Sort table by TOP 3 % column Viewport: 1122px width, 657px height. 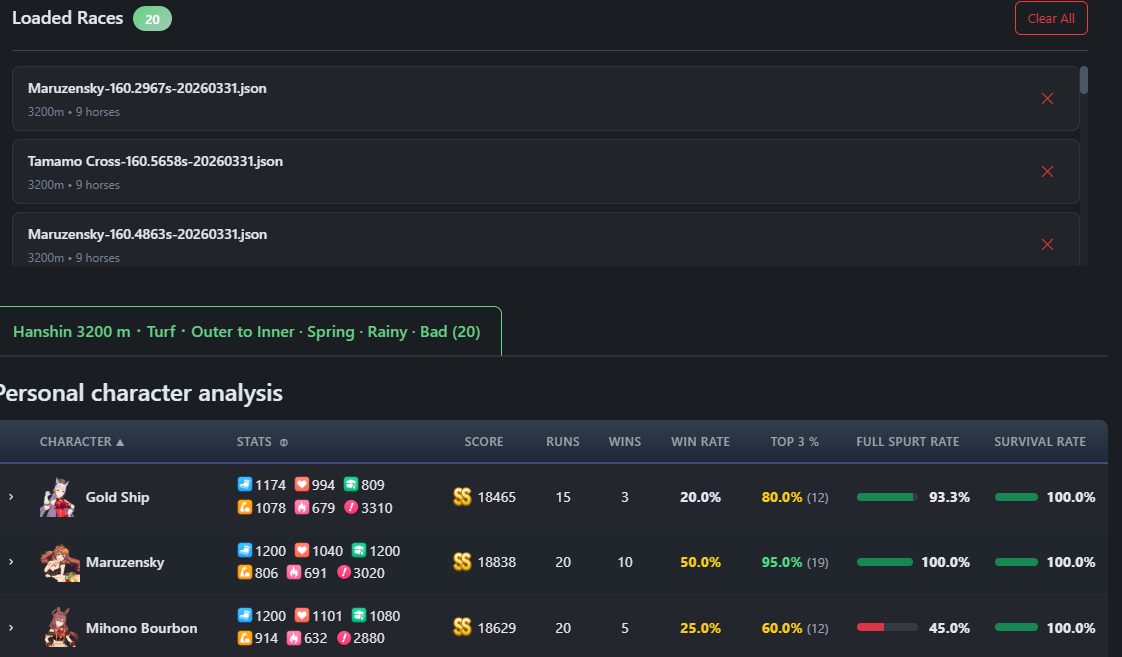(x=794, y=442)
